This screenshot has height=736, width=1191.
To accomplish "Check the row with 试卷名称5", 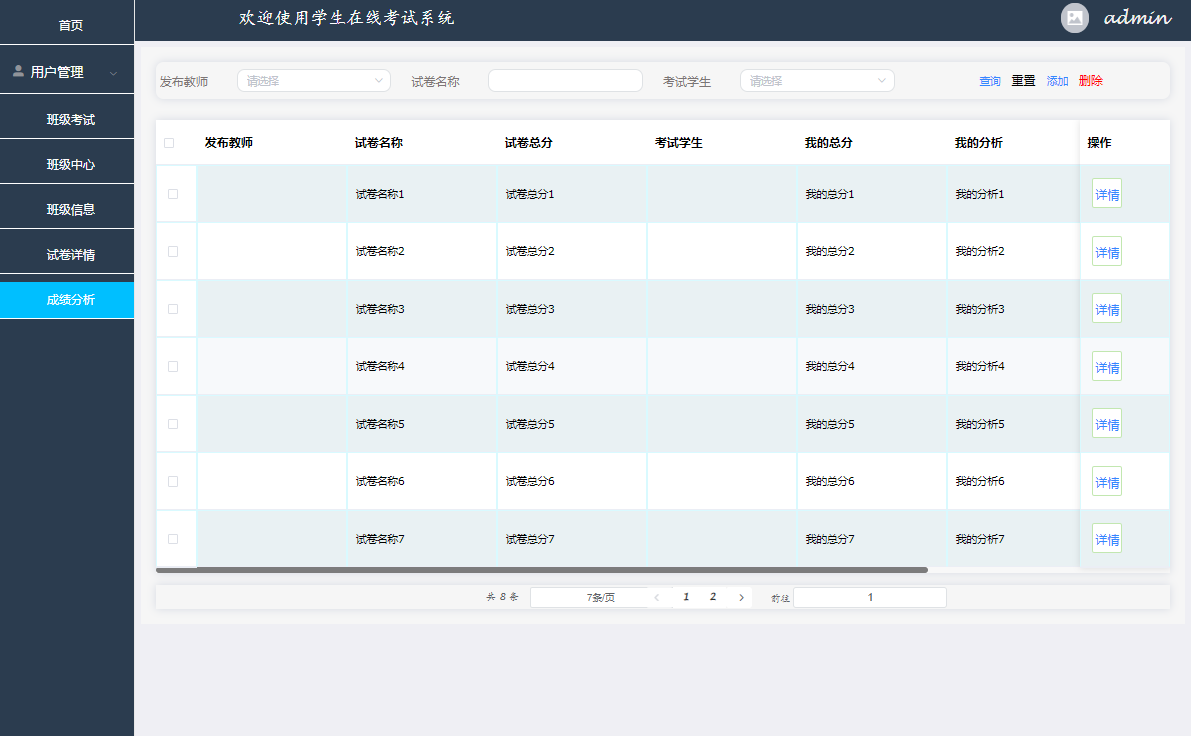I will tap(173, 425).
